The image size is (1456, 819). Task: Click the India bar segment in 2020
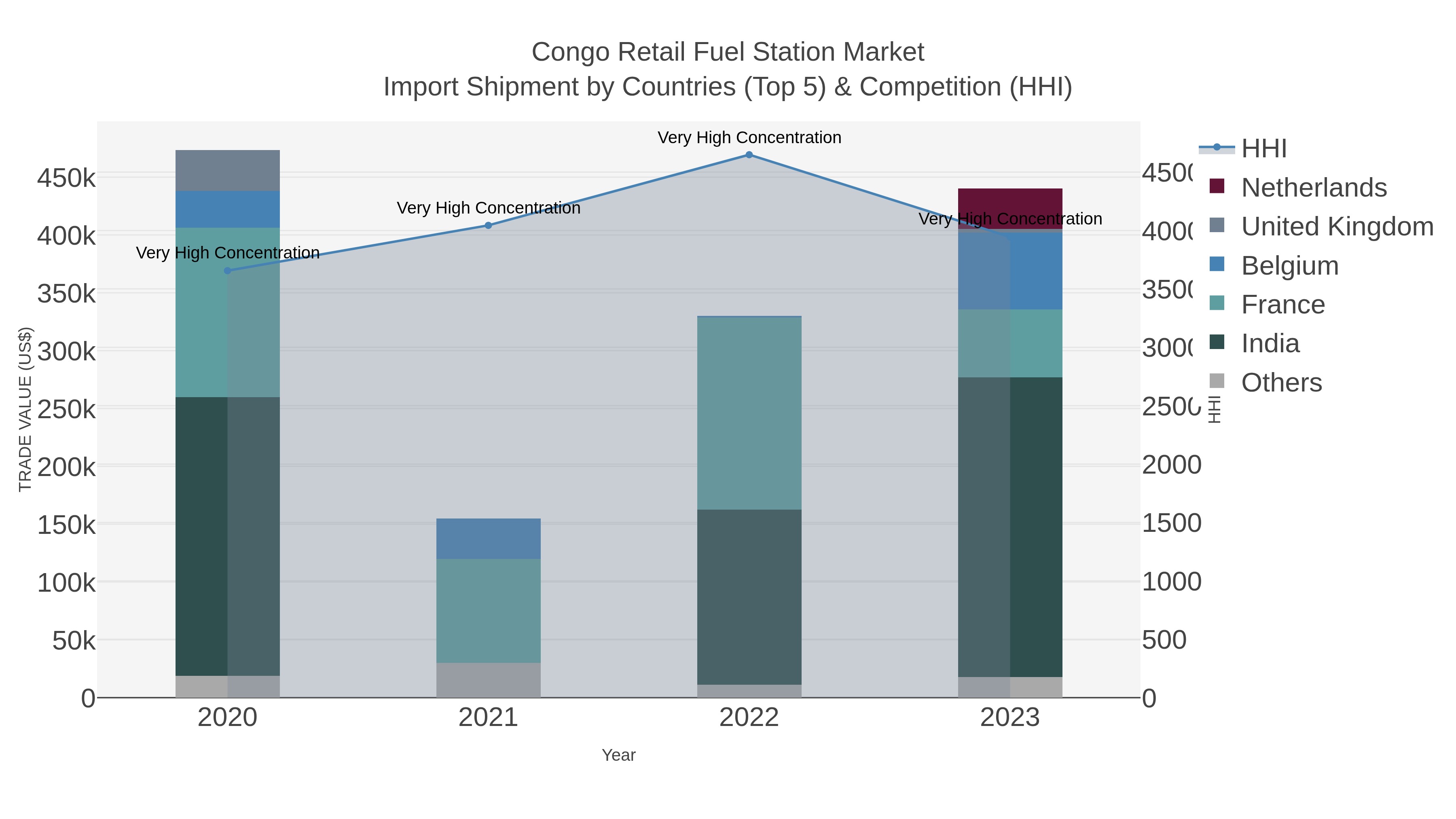(228, 536)
